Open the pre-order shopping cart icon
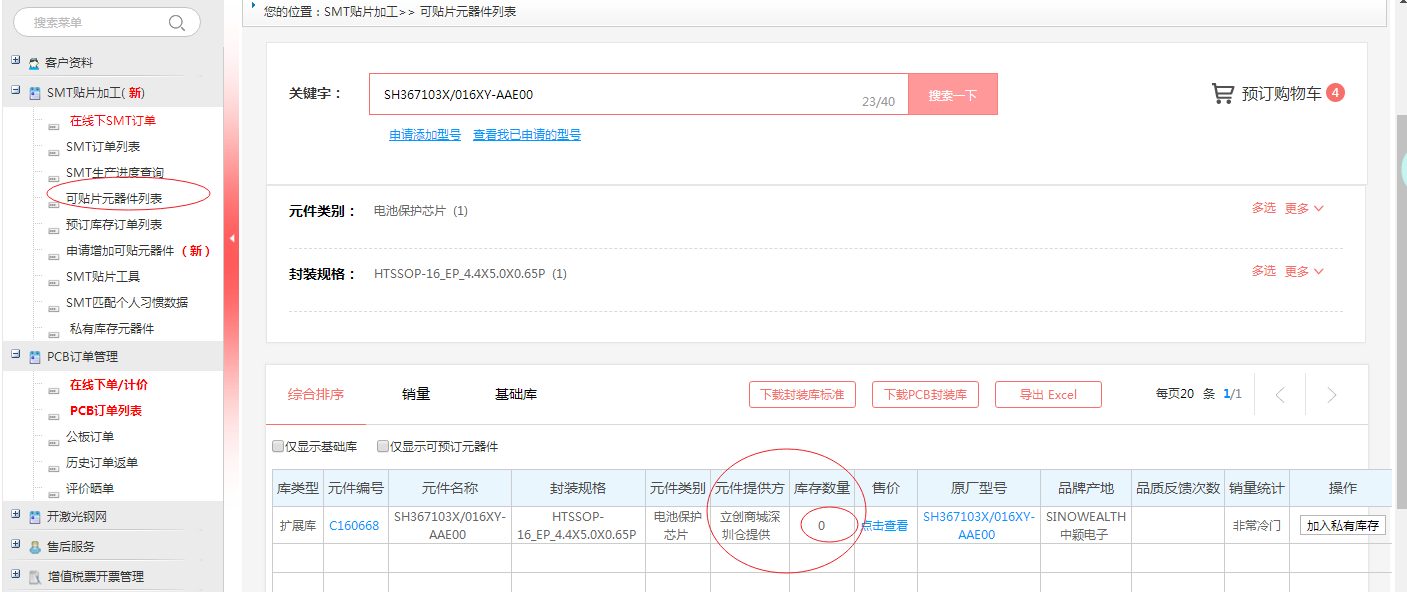 (x=1222, y=94)
